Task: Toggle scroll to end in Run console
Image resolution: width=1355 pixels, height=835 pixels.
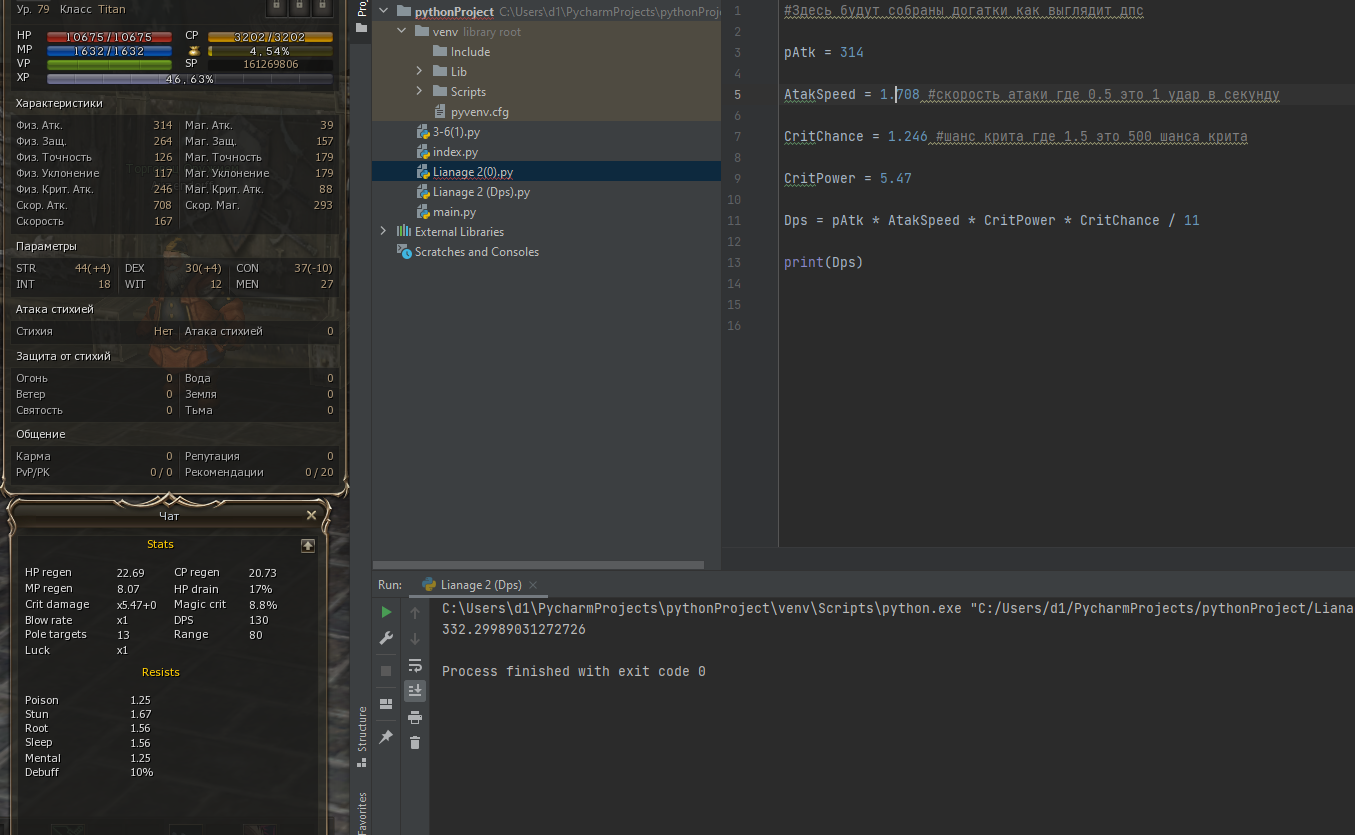Action: click(415, 691)
